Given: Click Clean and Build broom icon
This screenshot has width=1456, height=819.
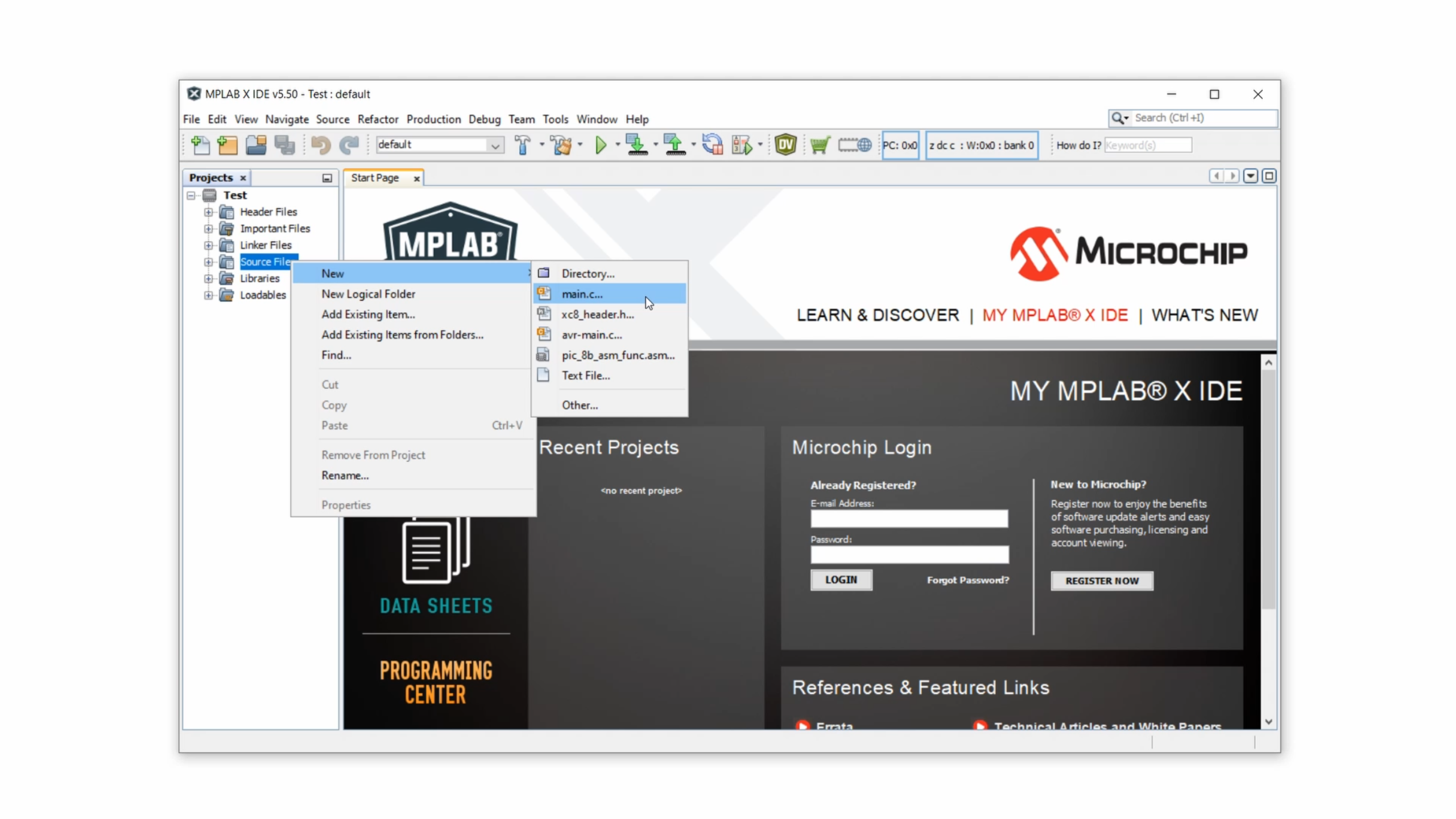Looking at the screenshot, I should pos(561,145).
